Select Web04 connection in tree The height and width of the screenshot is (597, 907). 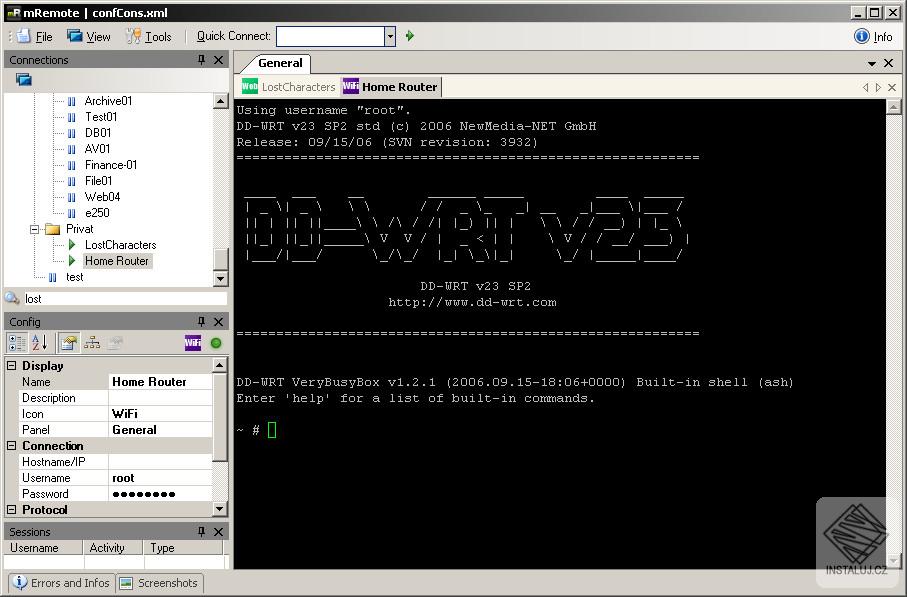point(102,197)
